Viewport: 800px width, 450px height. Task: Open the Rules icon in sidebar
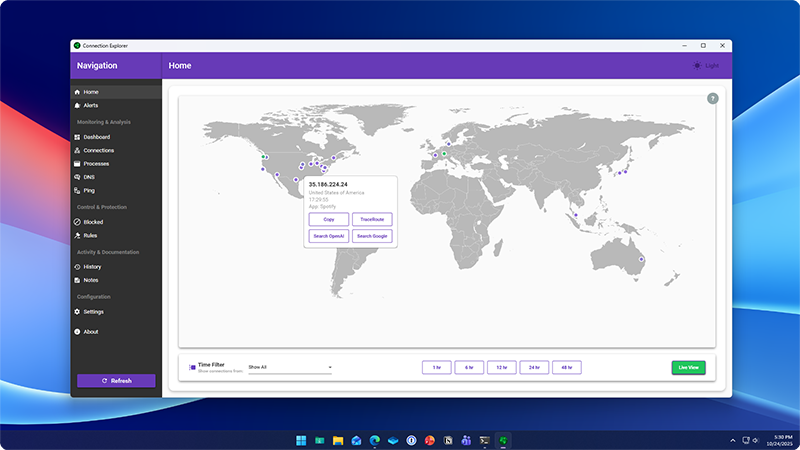(x=77, y=235)
